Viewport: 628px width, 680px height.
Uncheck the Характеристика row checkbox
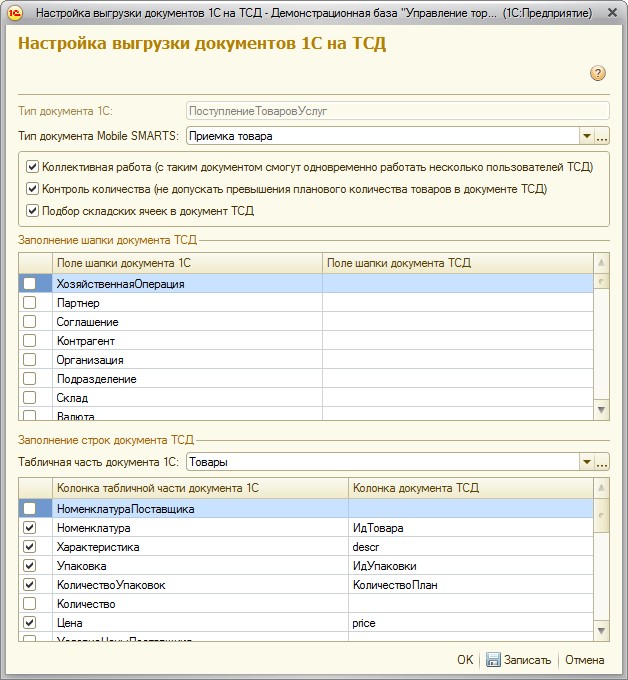(x=29, y=546)
